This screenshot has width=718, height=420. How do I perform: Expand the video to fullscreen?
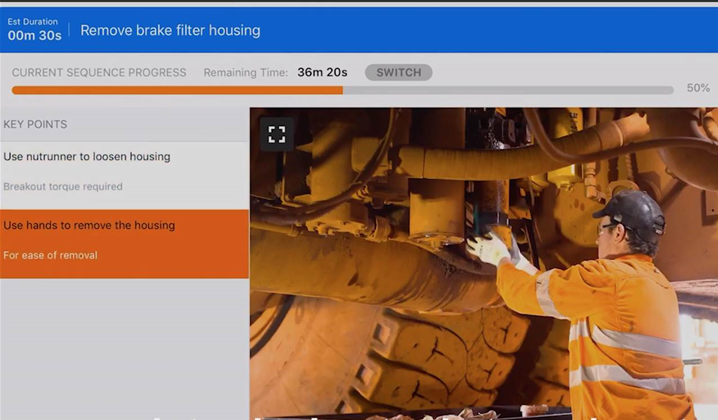277,135
